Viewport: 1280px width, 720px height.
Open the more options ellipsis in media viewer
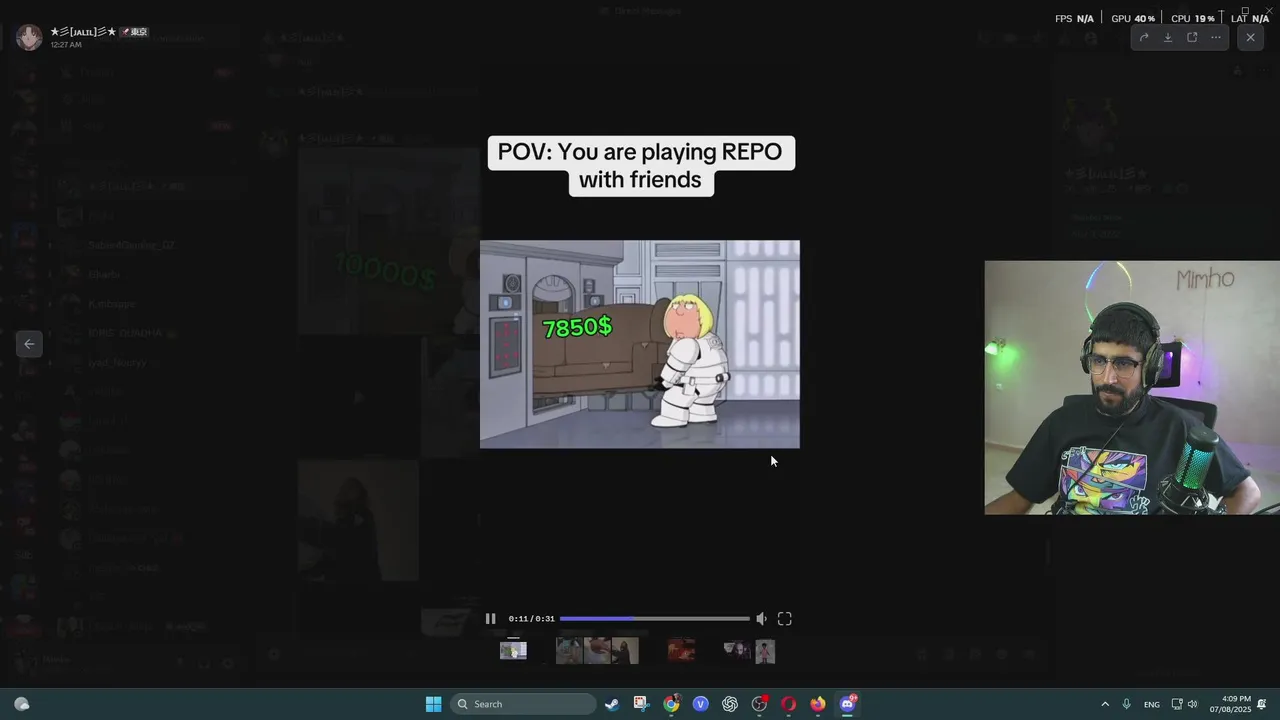coord(1216,37)
